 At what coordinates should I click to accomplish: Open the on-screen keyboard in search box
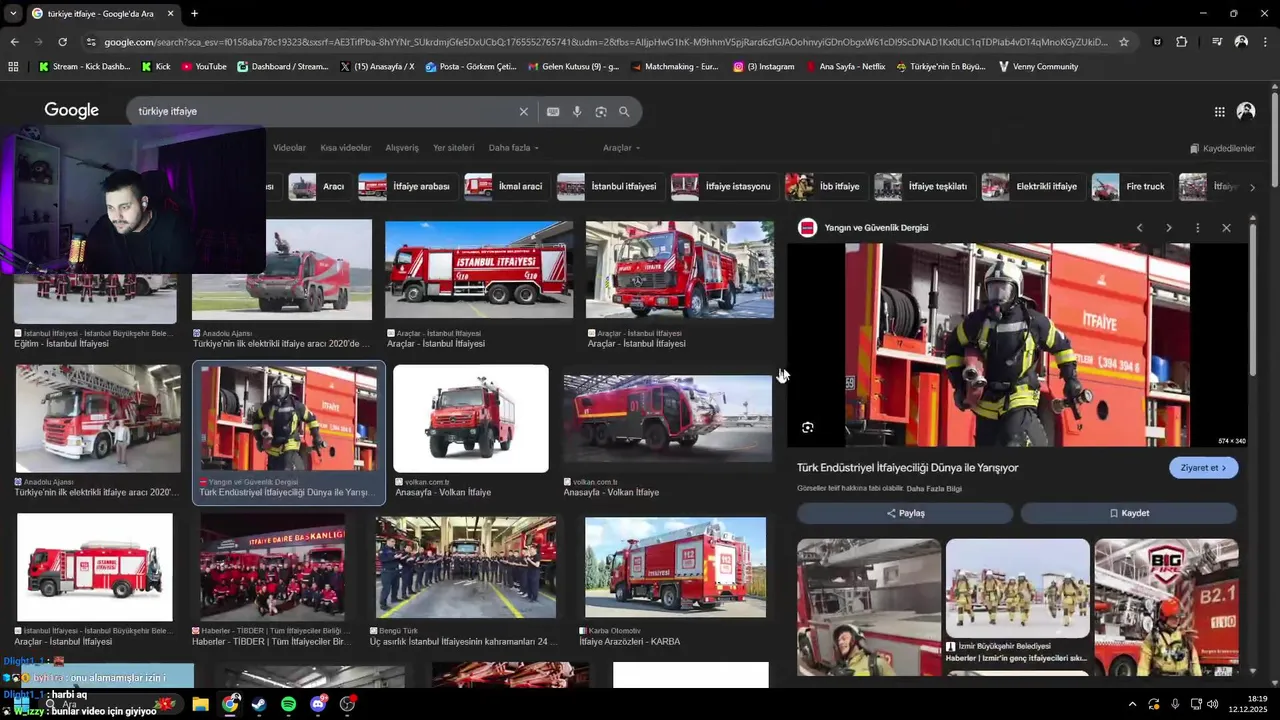pyautogui.click(x=553, y=112)
